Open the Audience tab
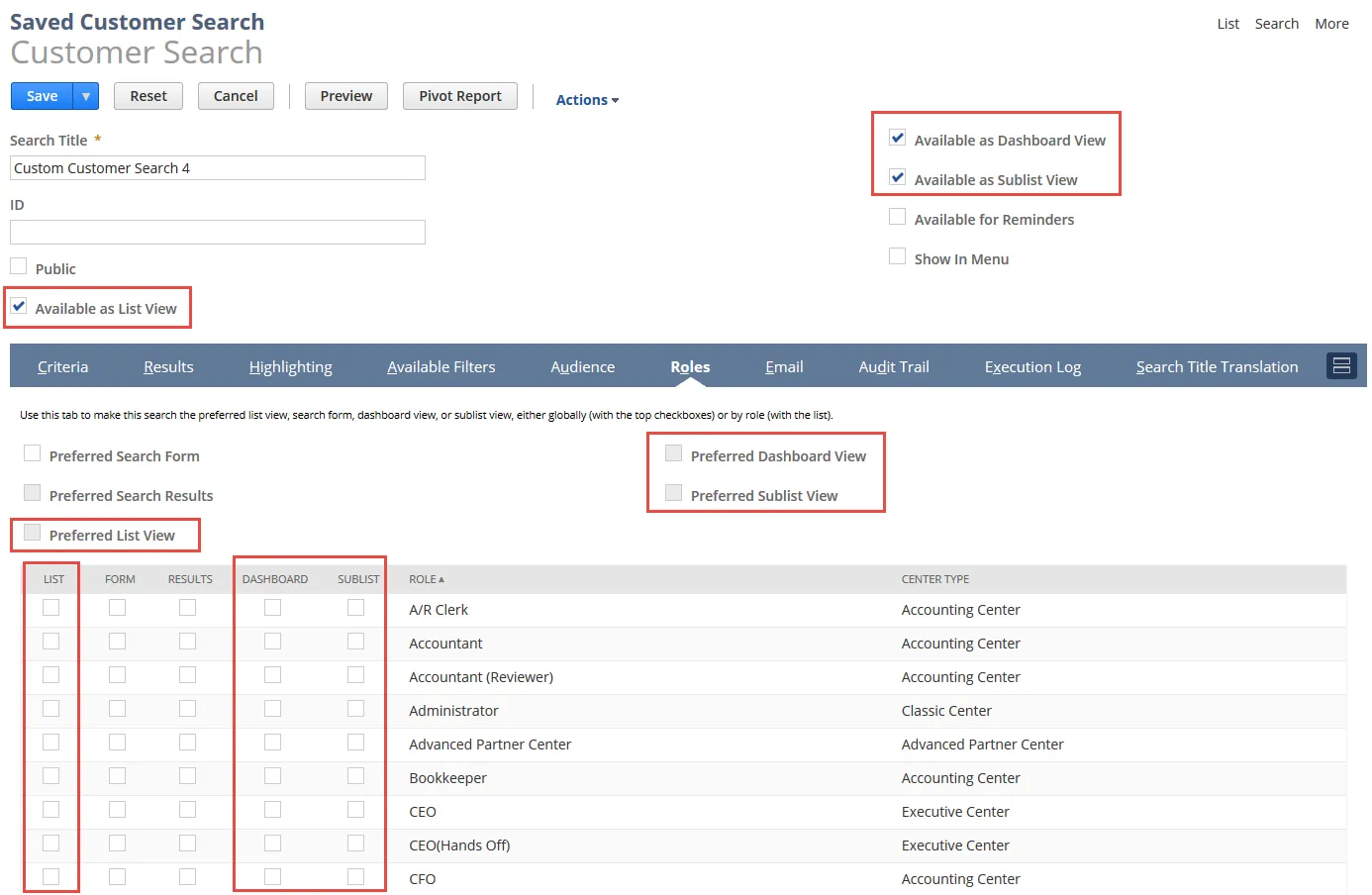 tap(582, 365)
